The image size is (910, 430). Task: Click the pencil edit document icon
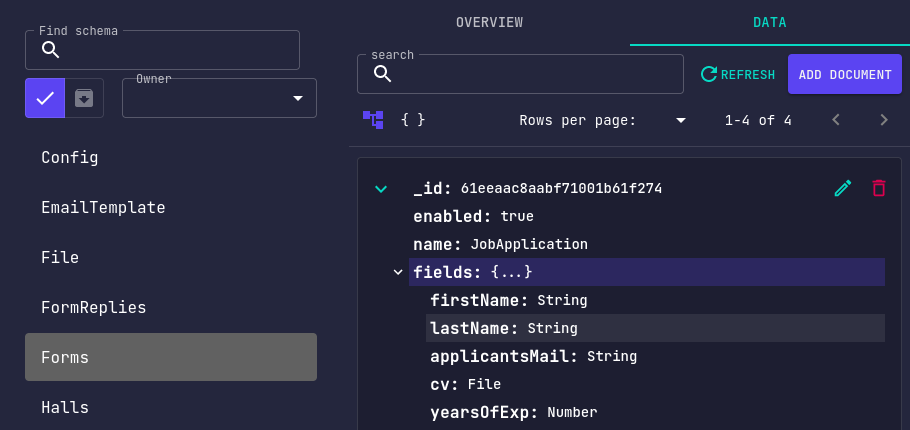(843, 189)
